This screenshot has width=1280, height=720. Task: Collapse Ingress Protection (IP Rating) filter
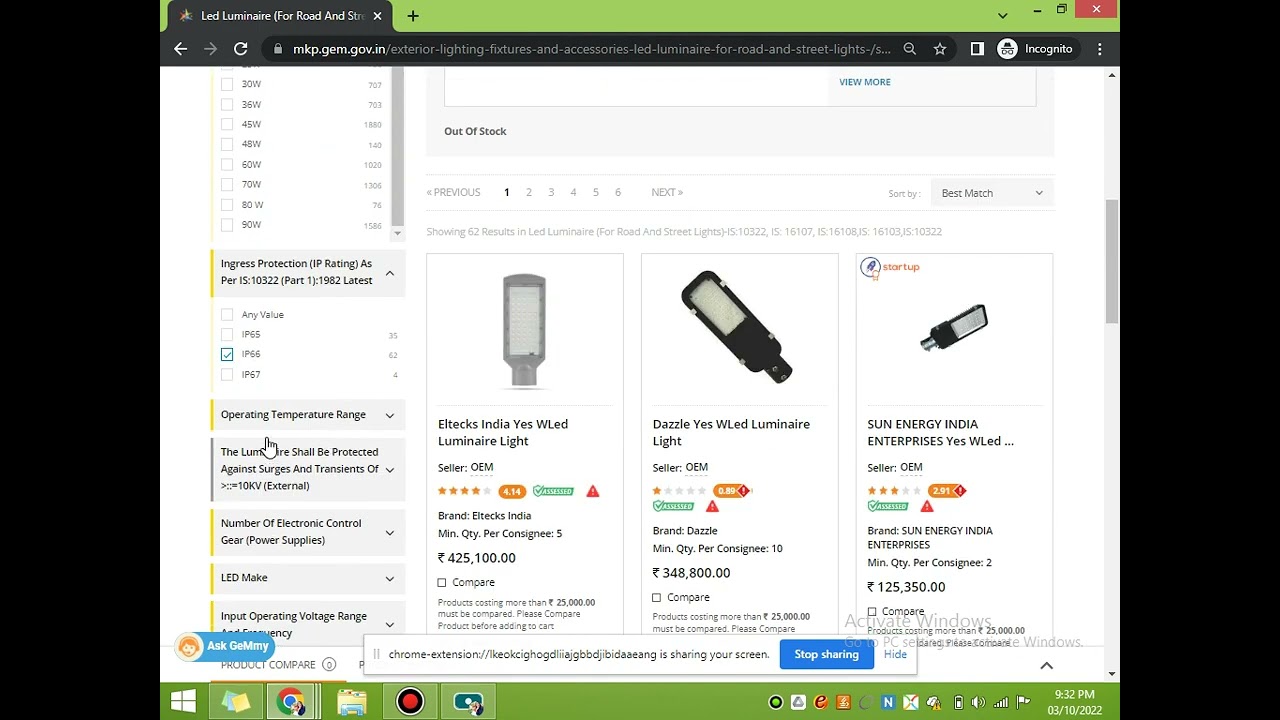pos(308,272)
